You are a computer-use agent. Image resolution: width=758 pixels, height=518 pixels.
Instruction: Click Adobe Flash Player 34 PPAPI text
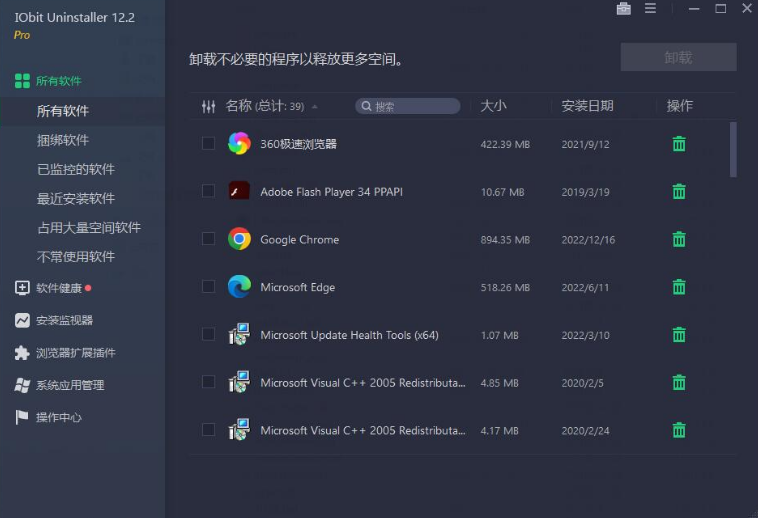[x=332, y=192]
